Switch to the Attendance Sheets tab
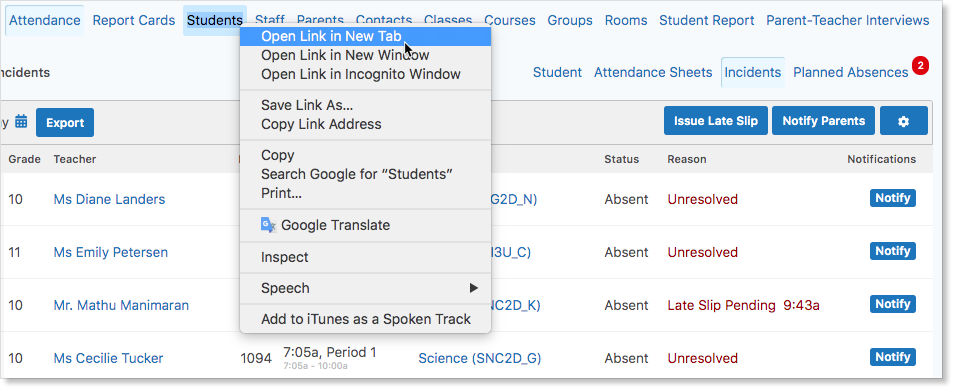 pos(653,72)
